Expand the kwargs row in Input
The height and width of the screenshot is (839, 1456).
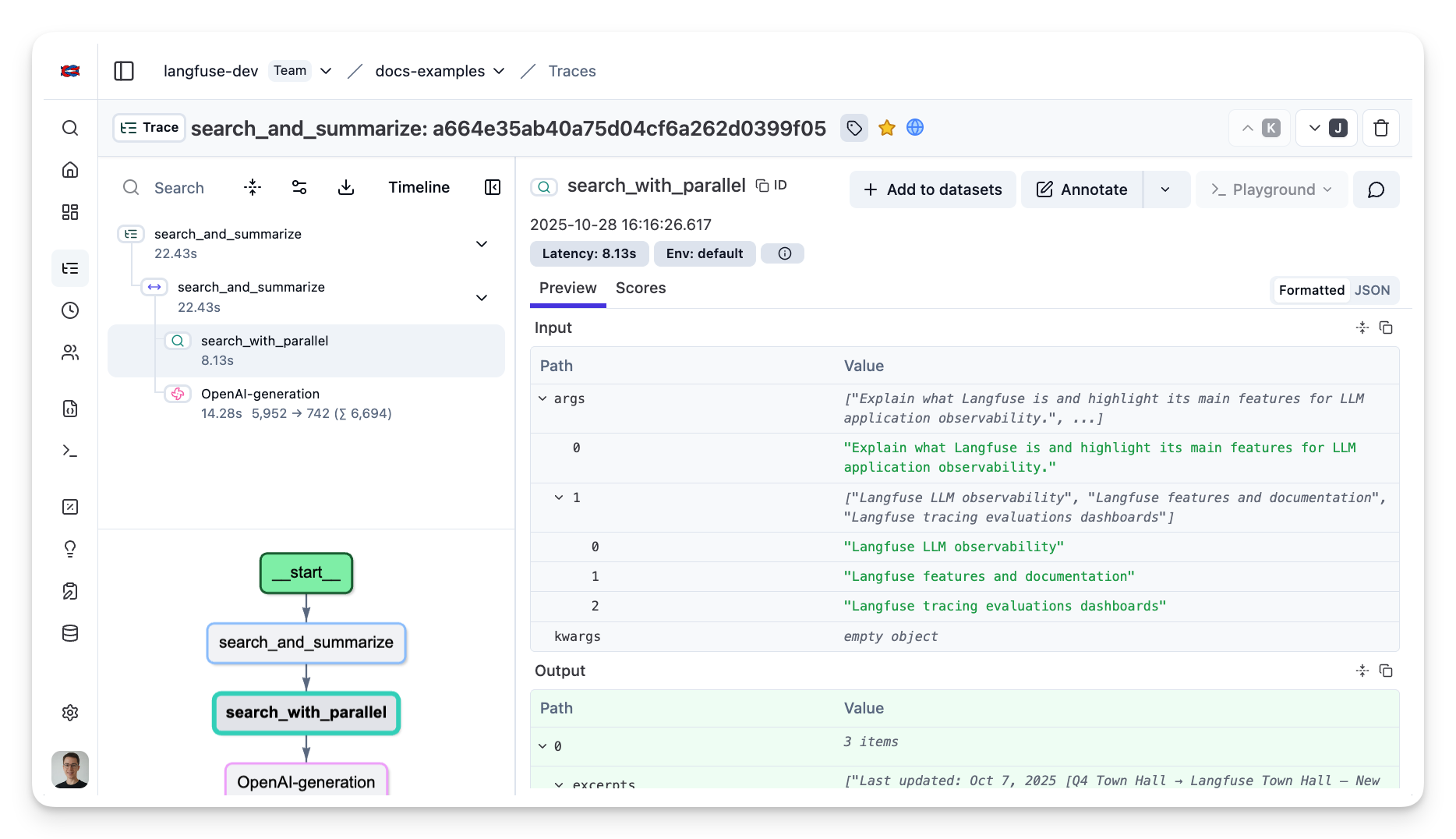(x=578, y=636)
